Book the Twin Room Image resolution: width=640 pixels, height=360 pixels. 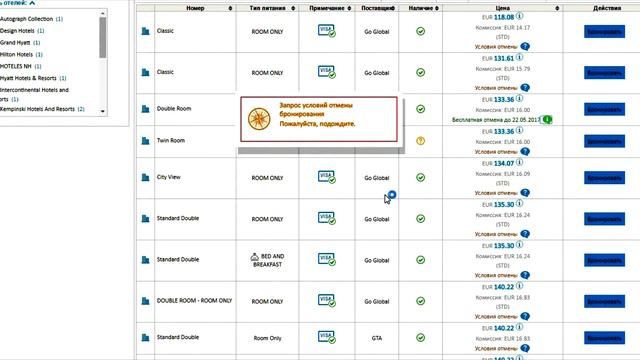pos(604,141)
